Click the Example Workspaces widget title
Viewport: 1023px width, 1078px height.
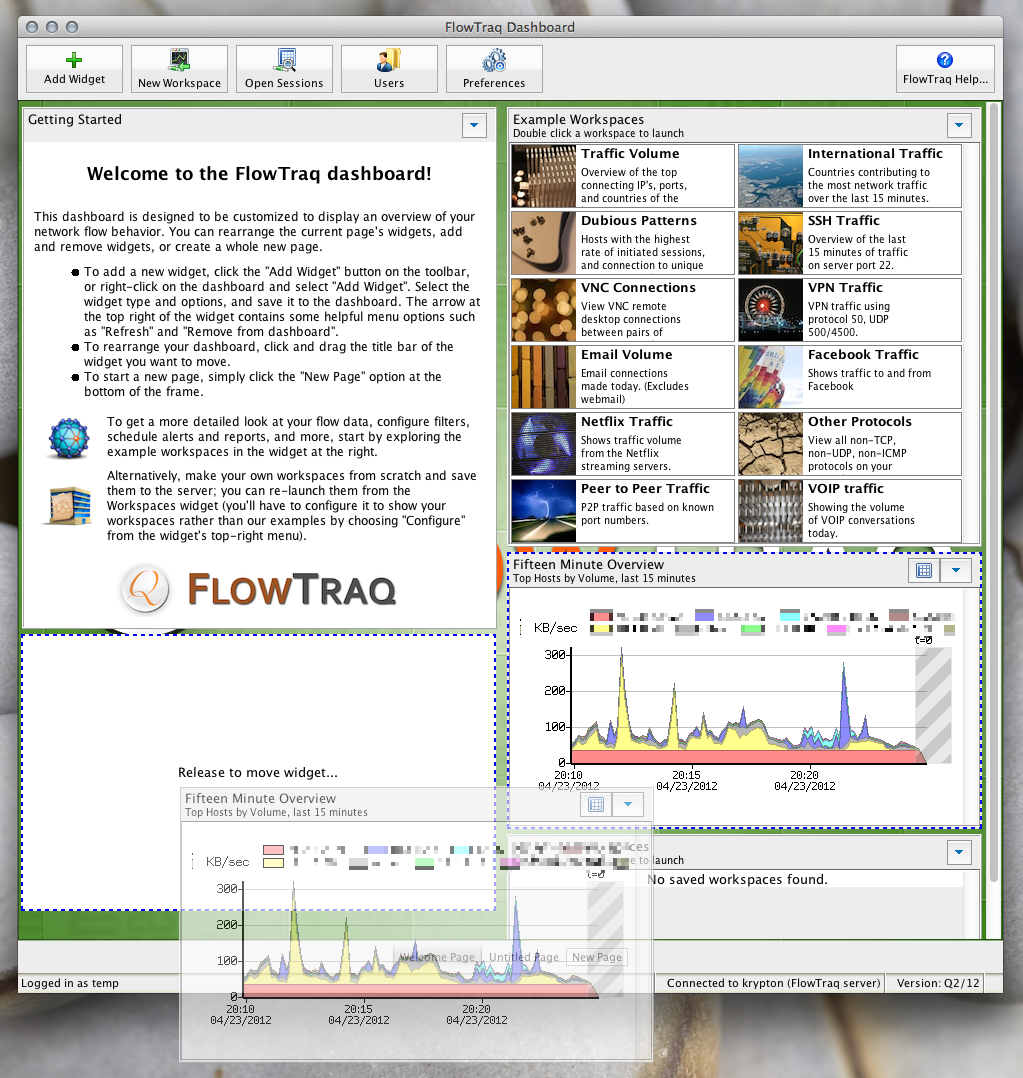(578, 120)
